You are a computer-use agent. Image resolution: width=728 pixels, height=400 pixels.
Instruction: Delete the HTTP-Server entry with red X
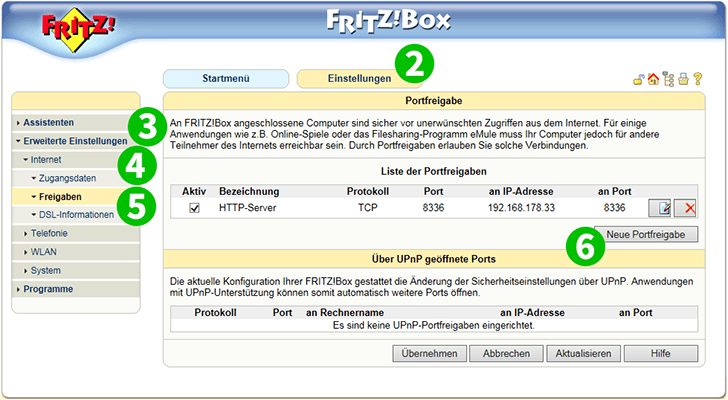point(685,208)
